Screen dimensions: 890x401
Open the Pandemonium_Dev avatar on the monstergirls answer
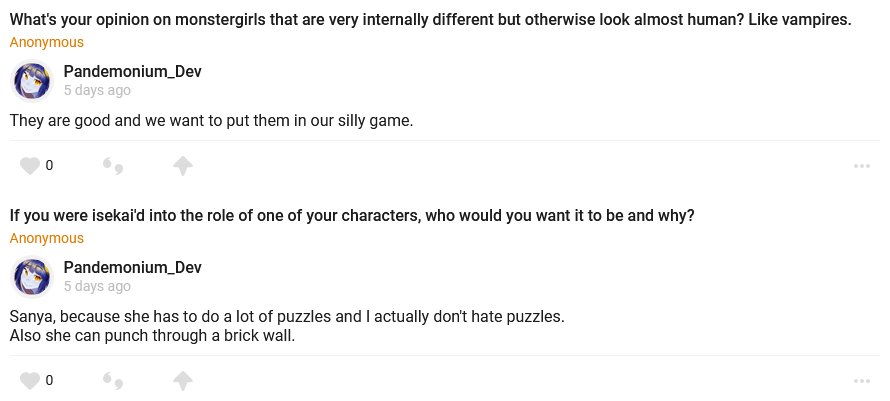pyautogui.click(x=32, y=80)
